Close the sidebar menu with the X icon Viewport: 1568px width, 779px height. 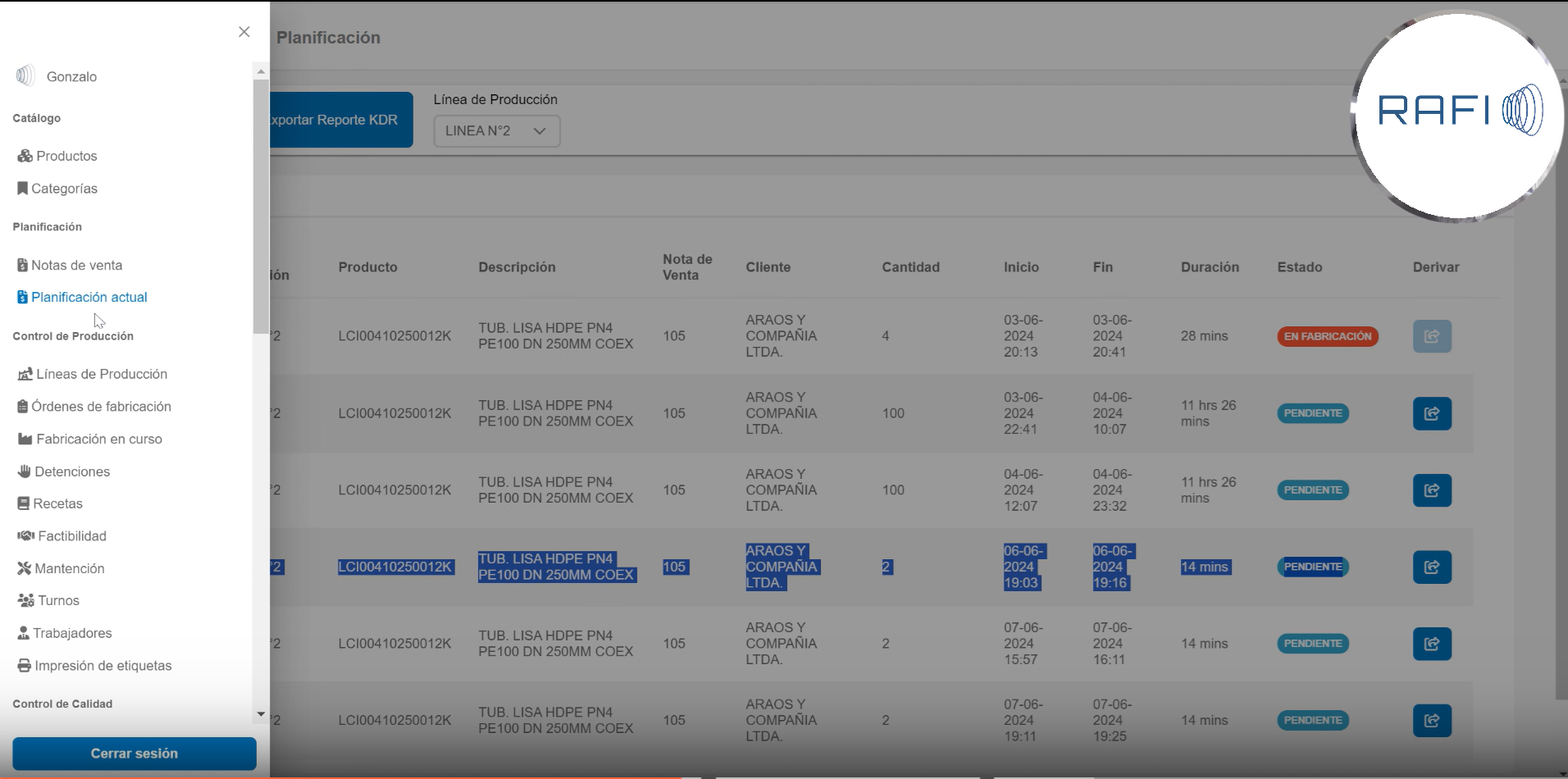[244, 32]
